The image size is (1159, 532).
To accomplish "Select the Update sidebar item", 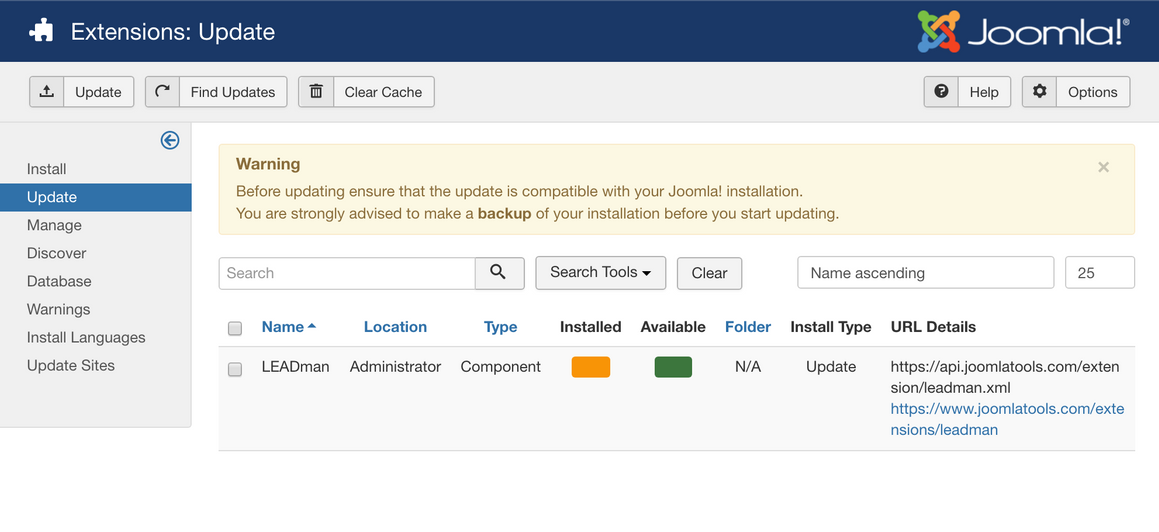I will click(x=96, y=197).
